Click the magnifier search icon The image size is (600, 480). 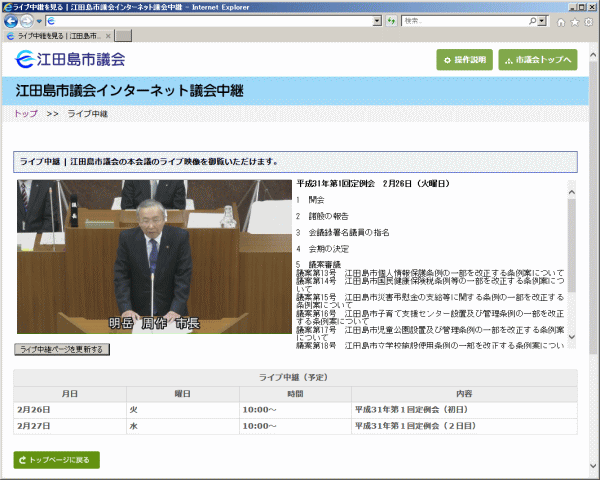coord(532,21)
